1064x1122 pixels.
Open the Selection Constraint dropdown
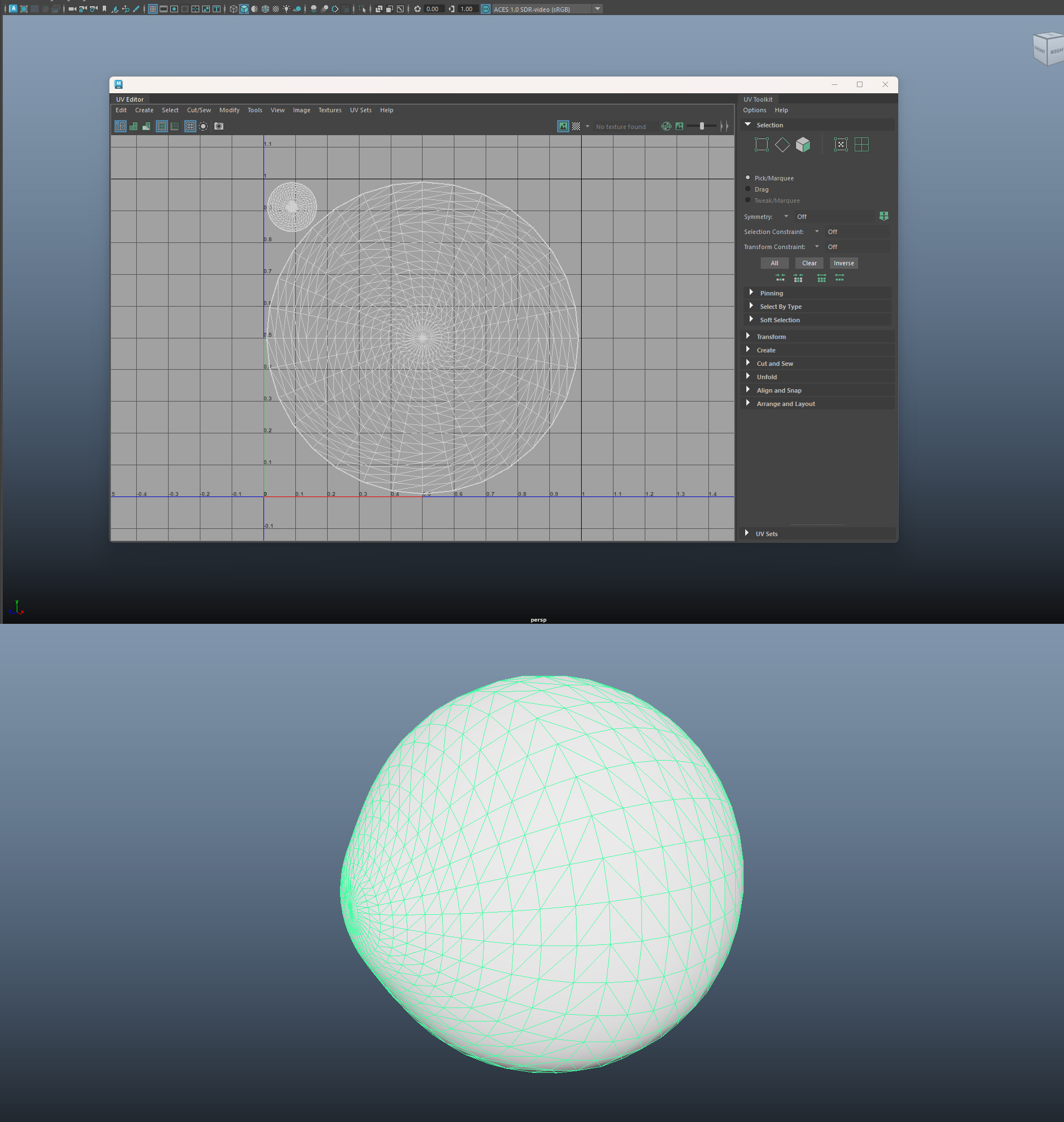click(817, 232)
